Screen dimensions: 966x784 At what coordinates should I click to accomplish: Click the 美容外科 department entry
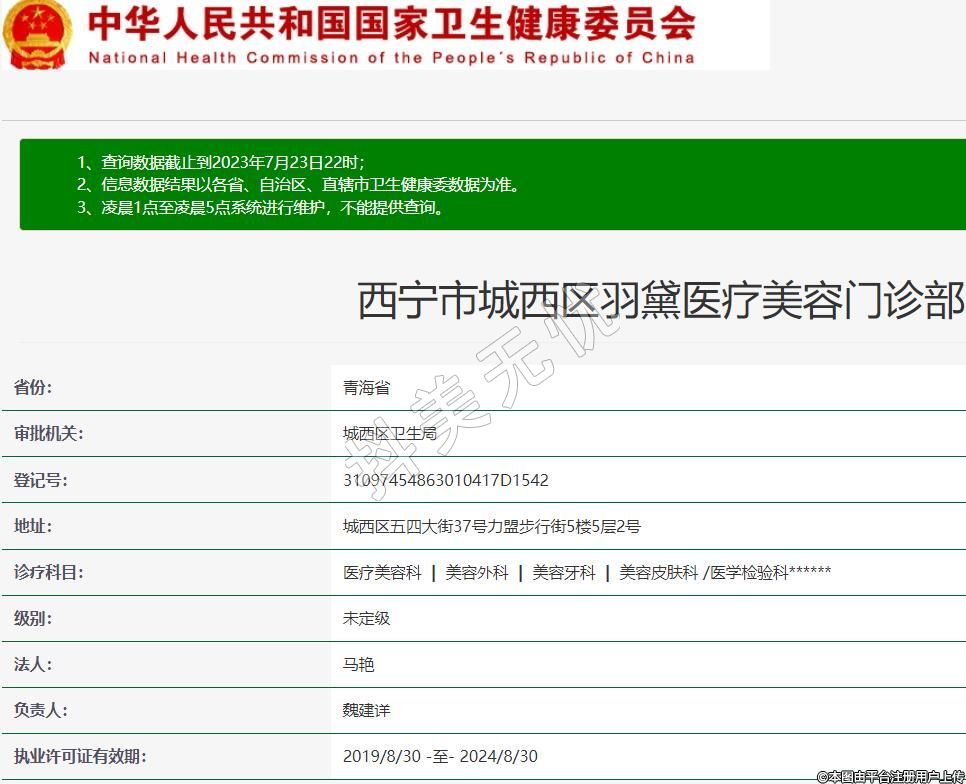[x=477, y=572]
